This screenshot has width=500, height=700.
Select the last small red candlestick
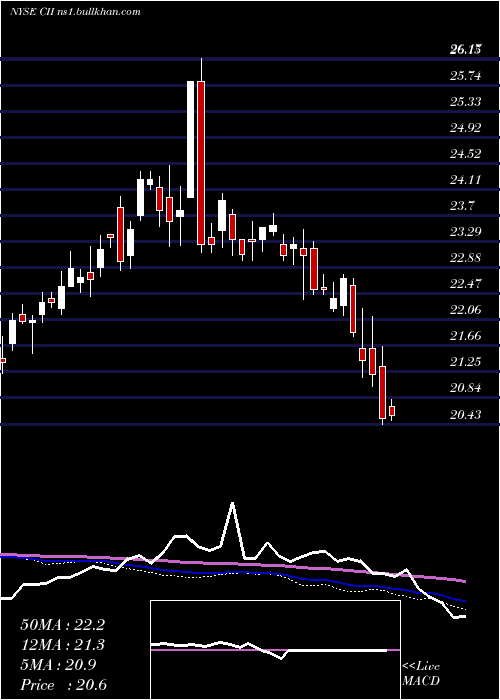pos(392,411)
